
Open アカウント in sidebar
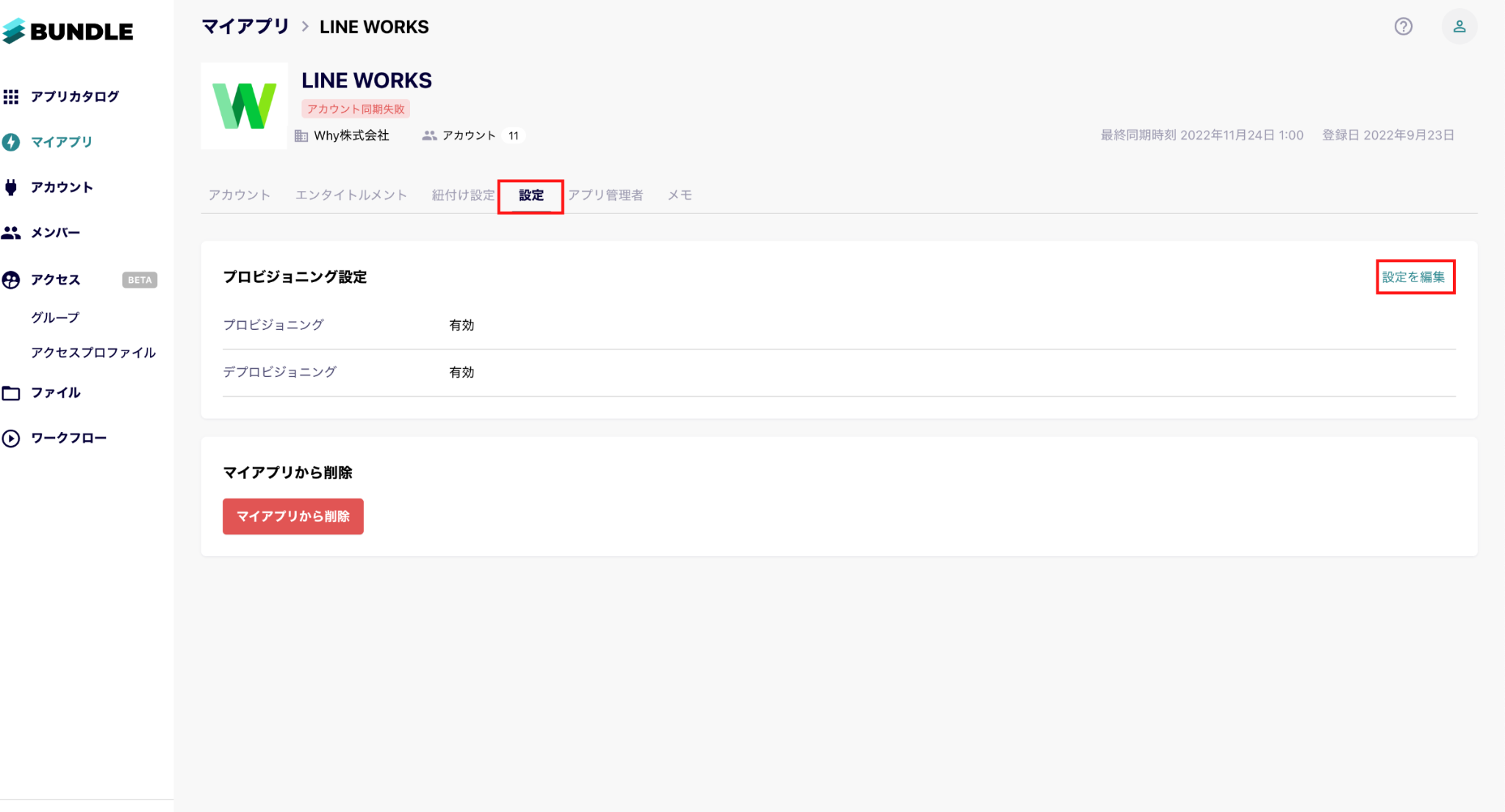pos(62,187)
